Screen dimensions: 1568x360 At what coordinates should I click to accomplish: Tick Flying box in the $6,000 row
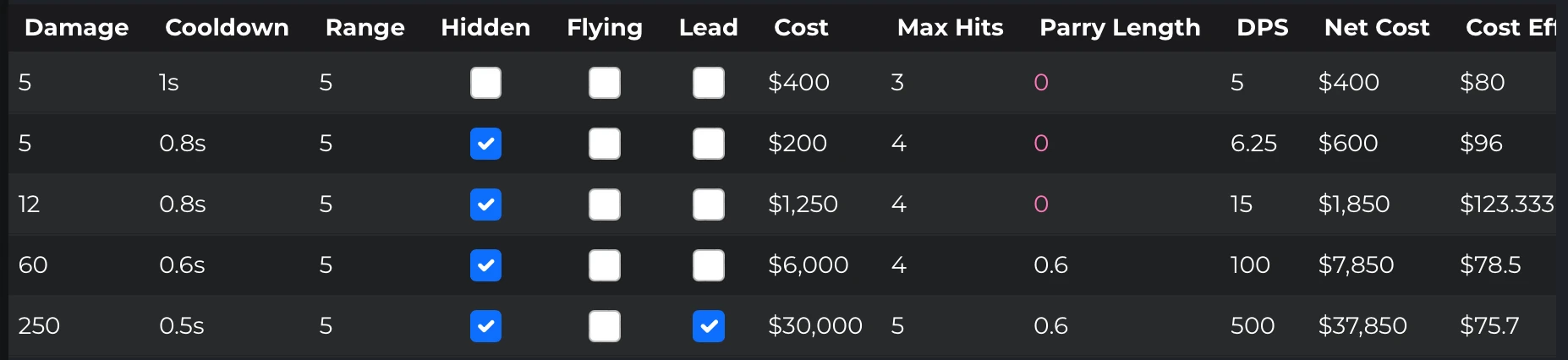click(605, 265)
